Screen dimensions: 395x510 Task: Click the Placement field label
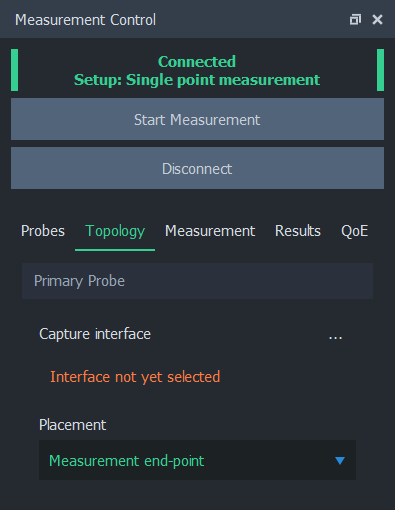(72, 425)
